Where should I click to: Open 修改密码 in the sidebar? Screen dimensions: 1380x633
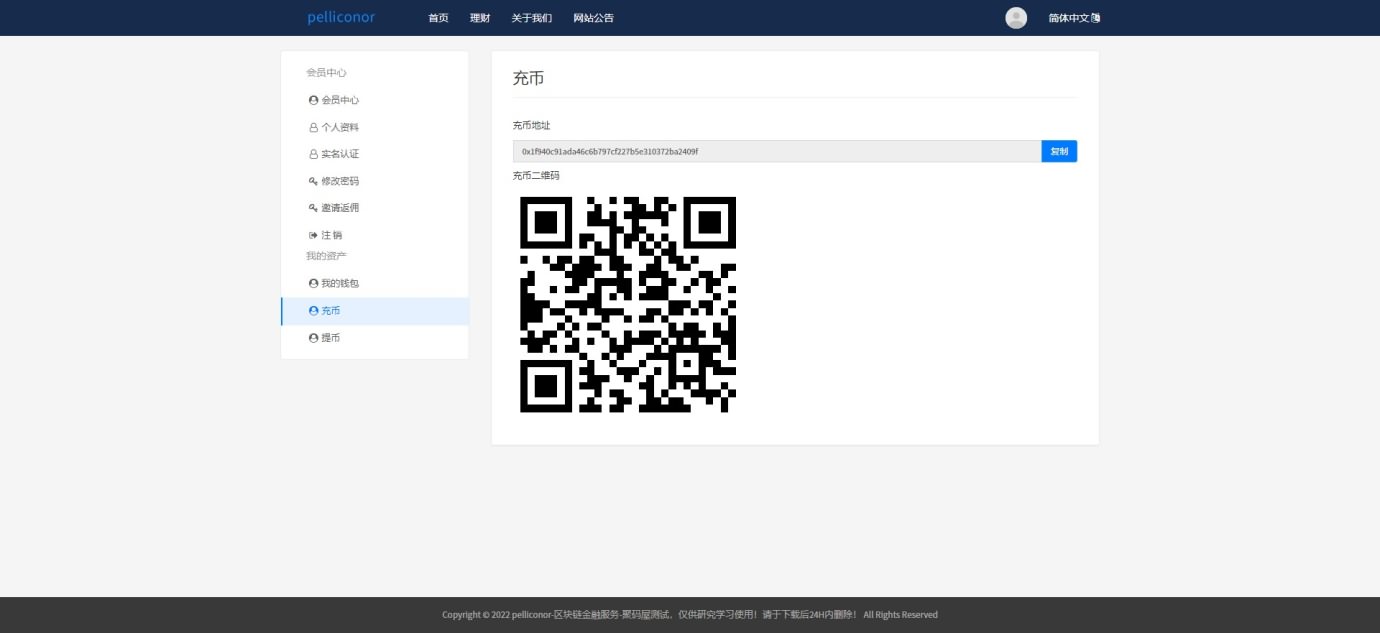pyautogui.click(x=340, y=181)
